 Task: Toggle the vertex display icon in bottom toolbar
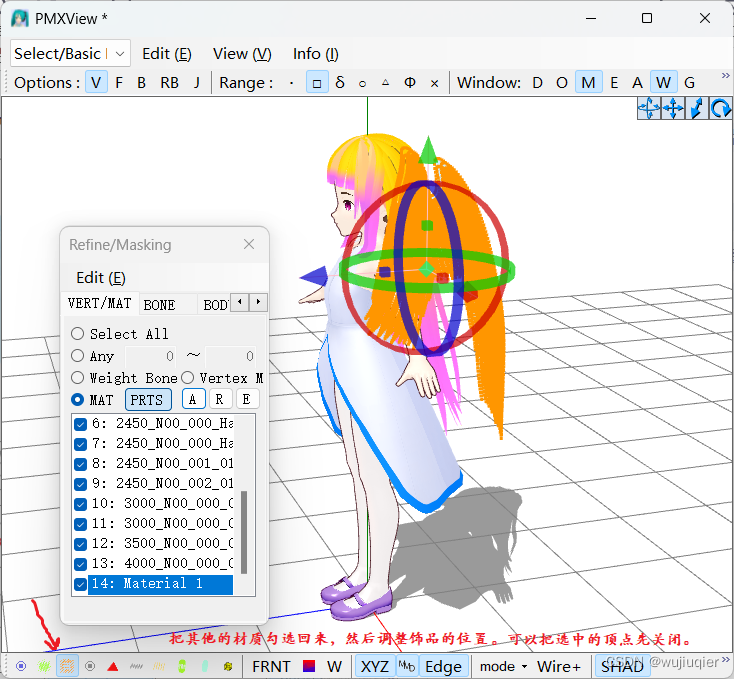coord(21,666)
